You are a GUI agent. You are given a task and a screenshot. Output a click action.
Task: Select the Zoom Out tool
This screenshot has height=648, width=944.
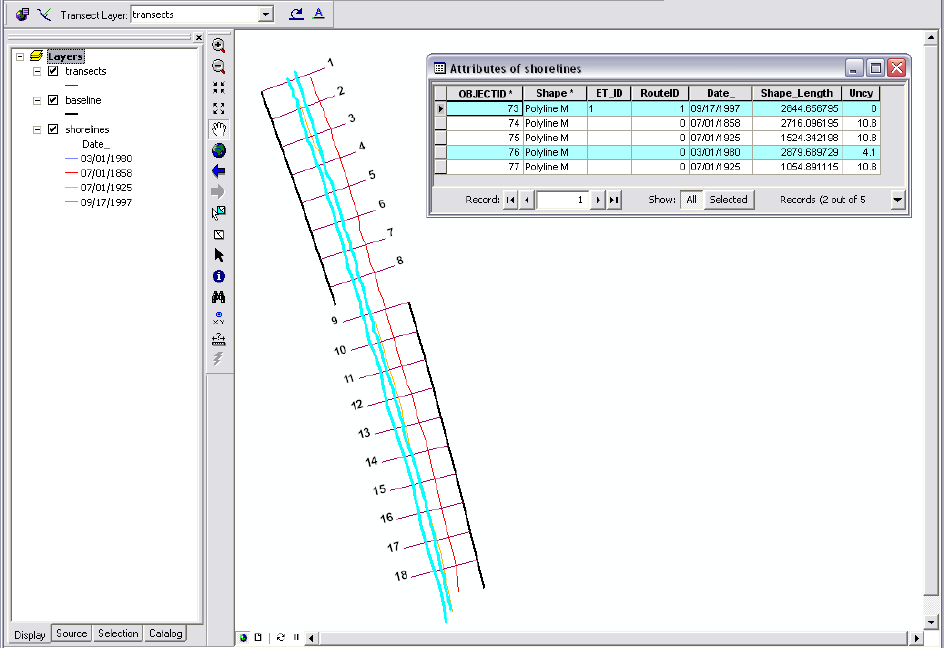tap(219, 66)
